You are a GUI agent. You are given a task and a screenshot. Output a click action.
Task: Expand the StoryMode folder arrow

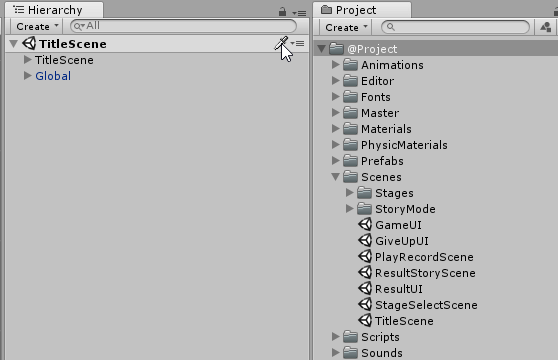pos(349,208)
